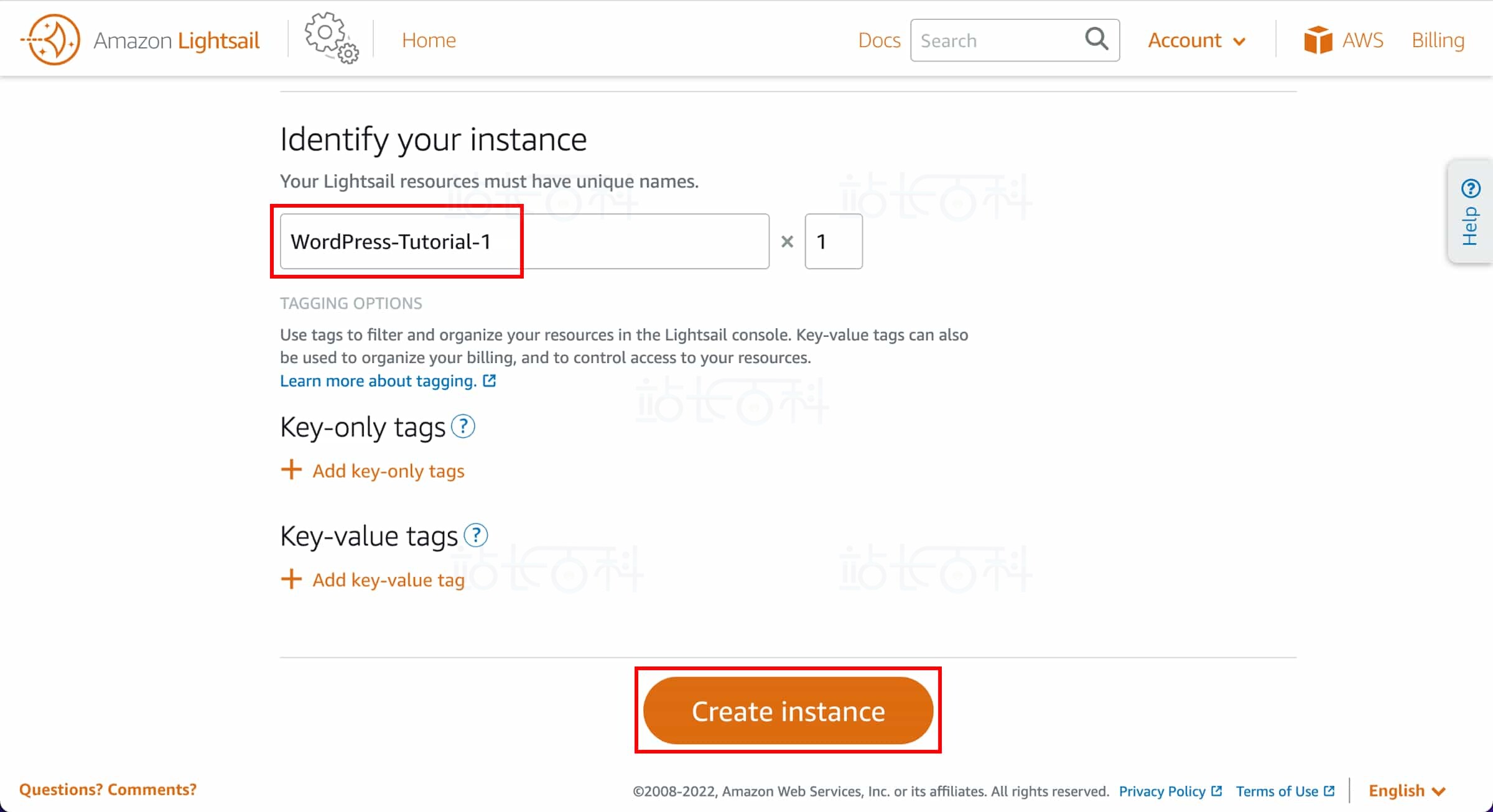Click the instance quantity field
The height and width of the screenshot is (812, 1493).
tap(833, 241)
